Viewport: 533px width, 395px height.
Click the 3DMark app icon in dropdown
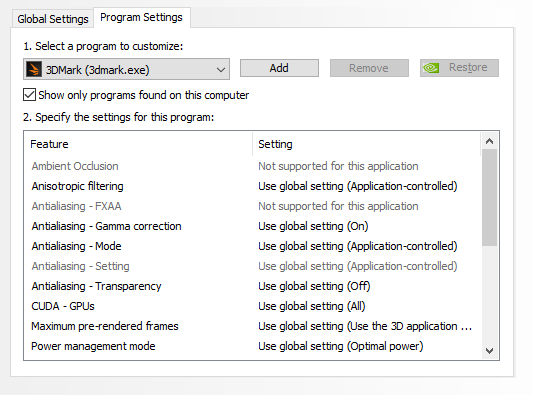point(34,69)
